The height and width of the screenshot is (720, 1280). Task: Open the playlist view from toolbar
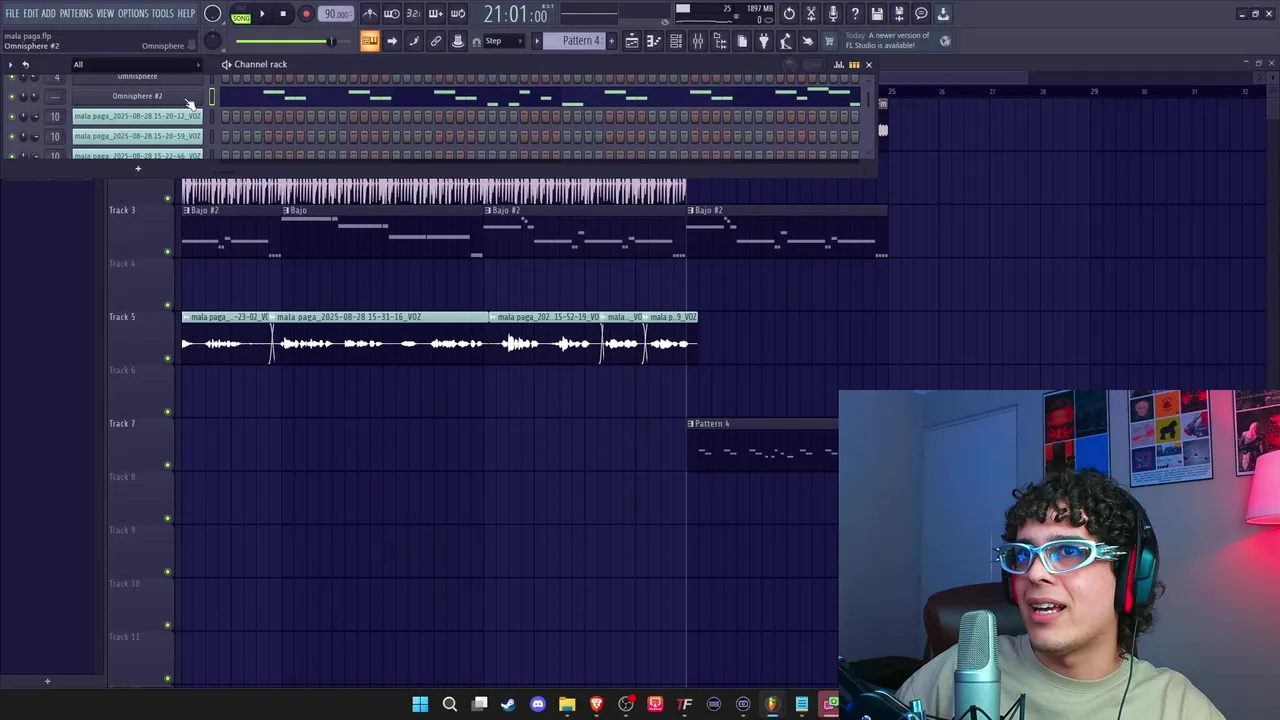pyautogui.click(x=632, y=41)
